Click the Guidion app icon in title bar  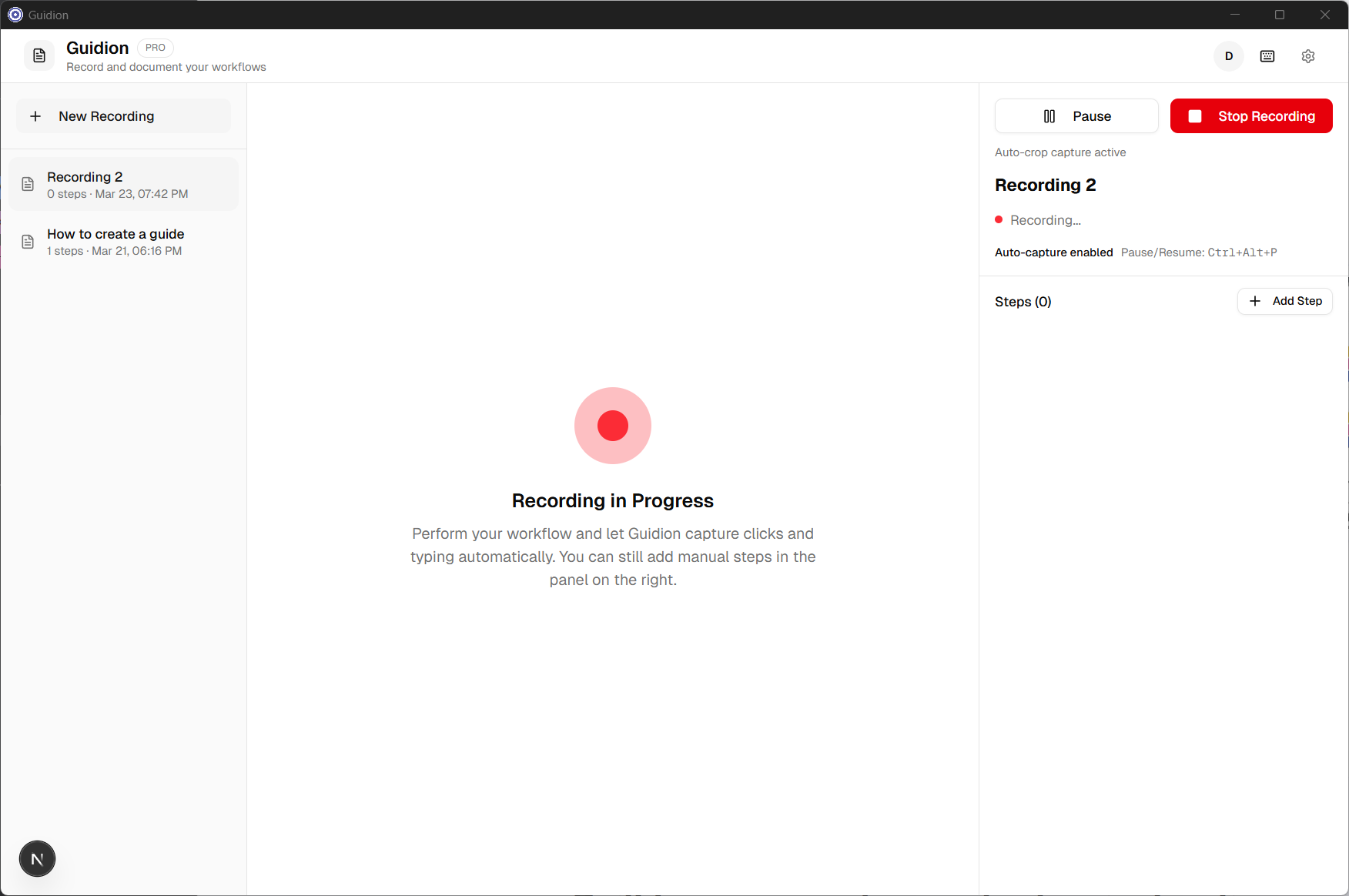15,15
